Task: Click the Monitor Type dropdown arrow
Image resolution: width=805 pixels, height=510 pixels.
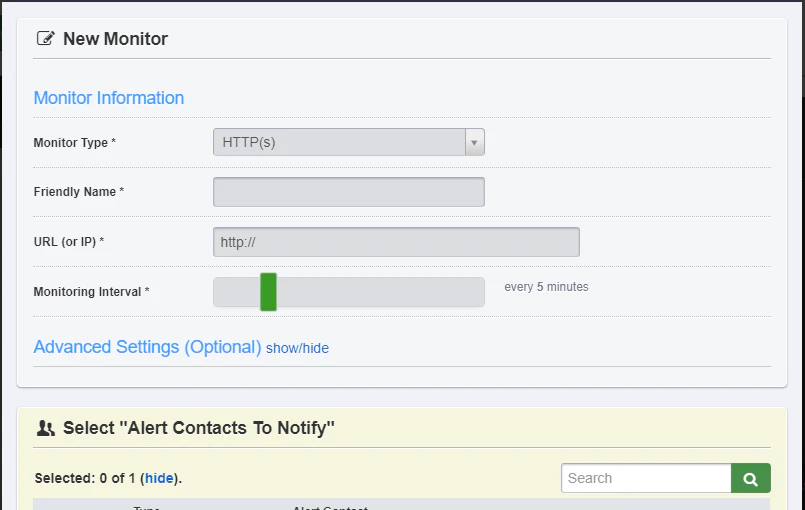Action: [474, 142]
